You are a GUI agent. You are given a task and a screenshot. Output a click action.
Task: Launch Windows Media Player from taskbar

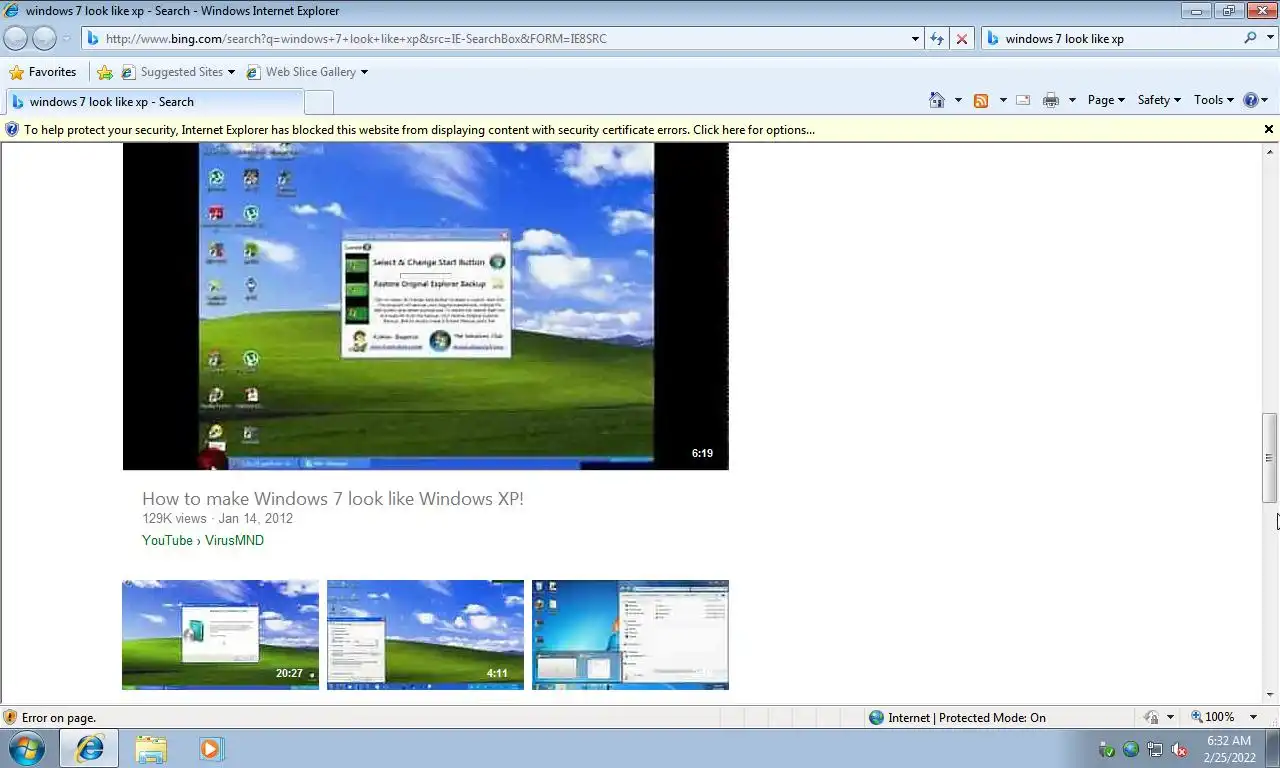coord(211,748)
